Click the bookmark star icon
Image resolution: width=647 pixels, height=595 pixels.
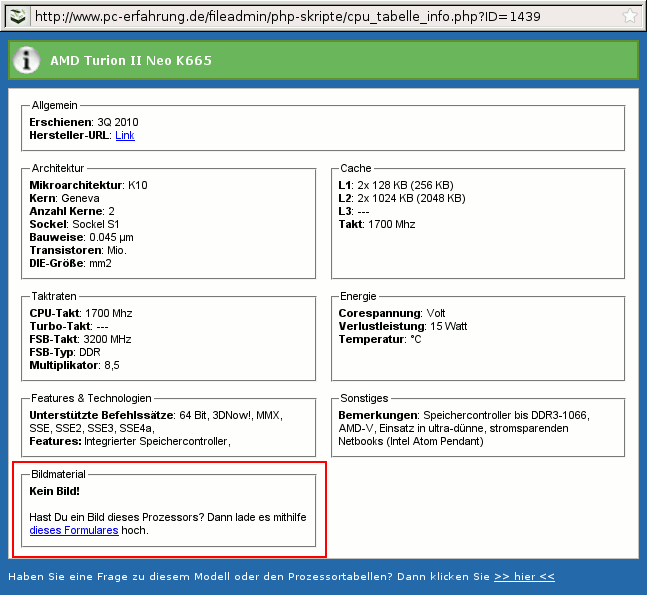pyautogui.click(x=629, y=17)
